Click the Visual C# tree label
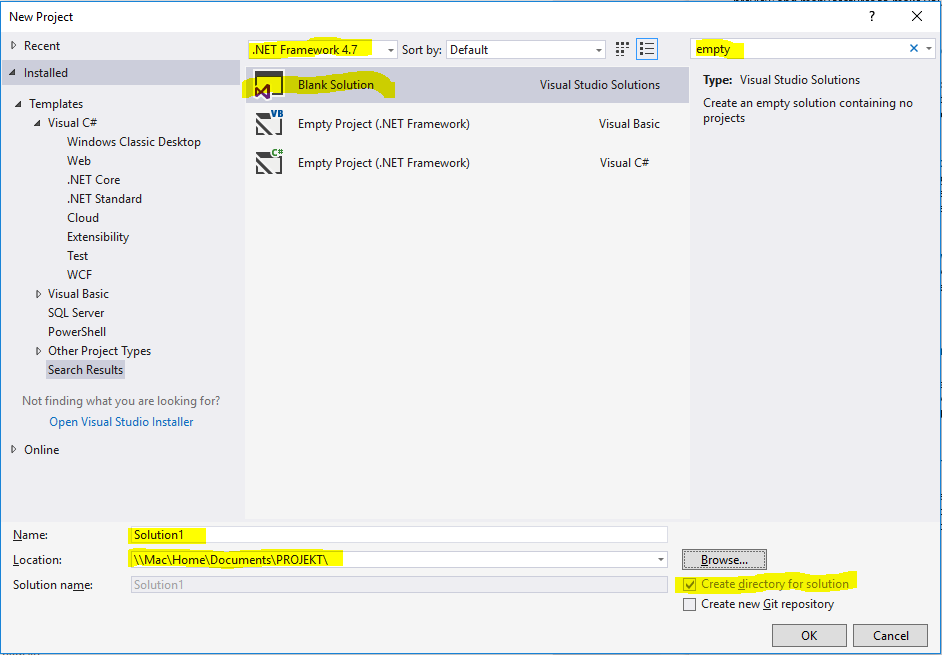 click(72, 123)
